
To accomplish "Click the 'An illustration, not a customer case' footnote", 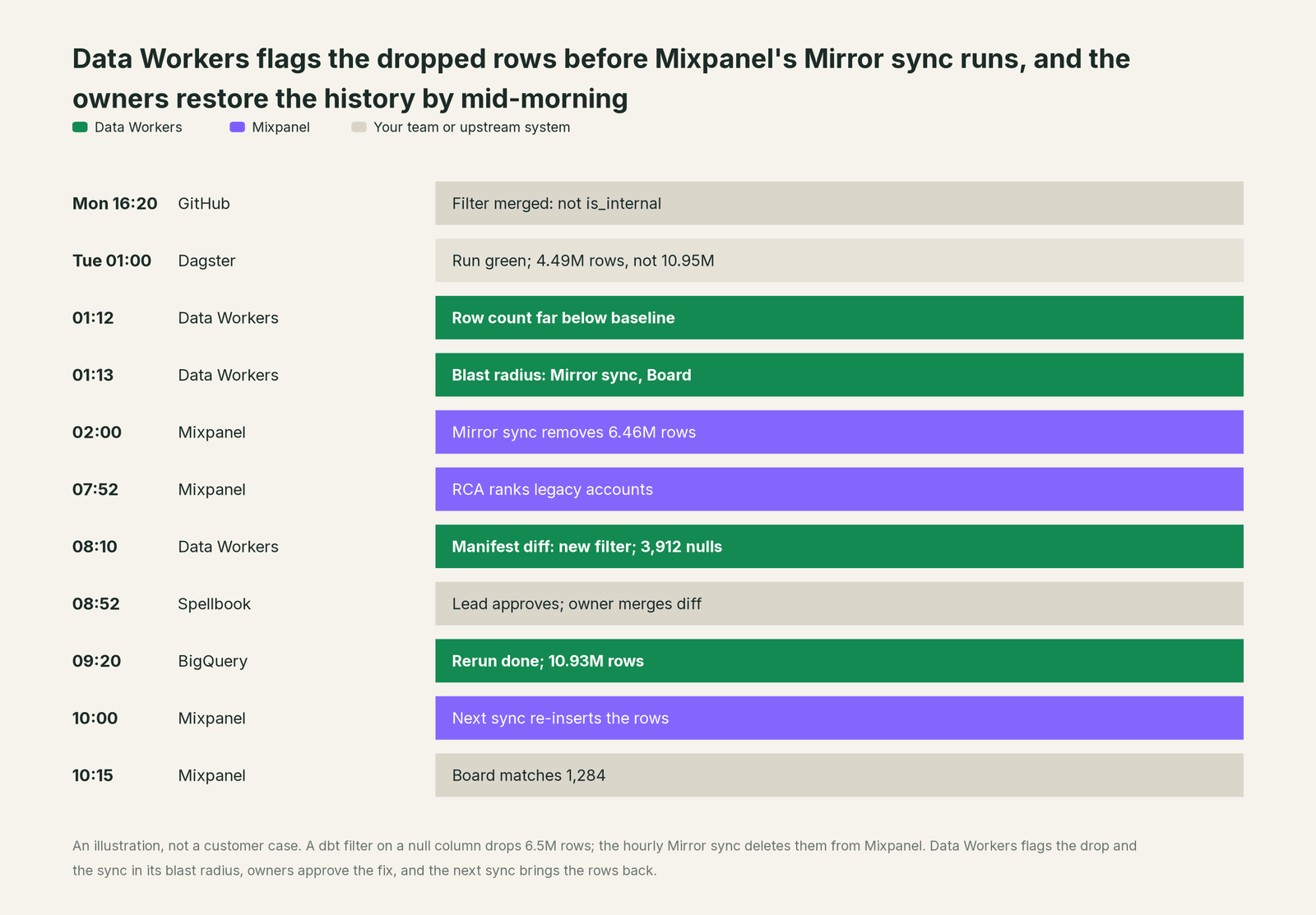I will coord(605,857).
